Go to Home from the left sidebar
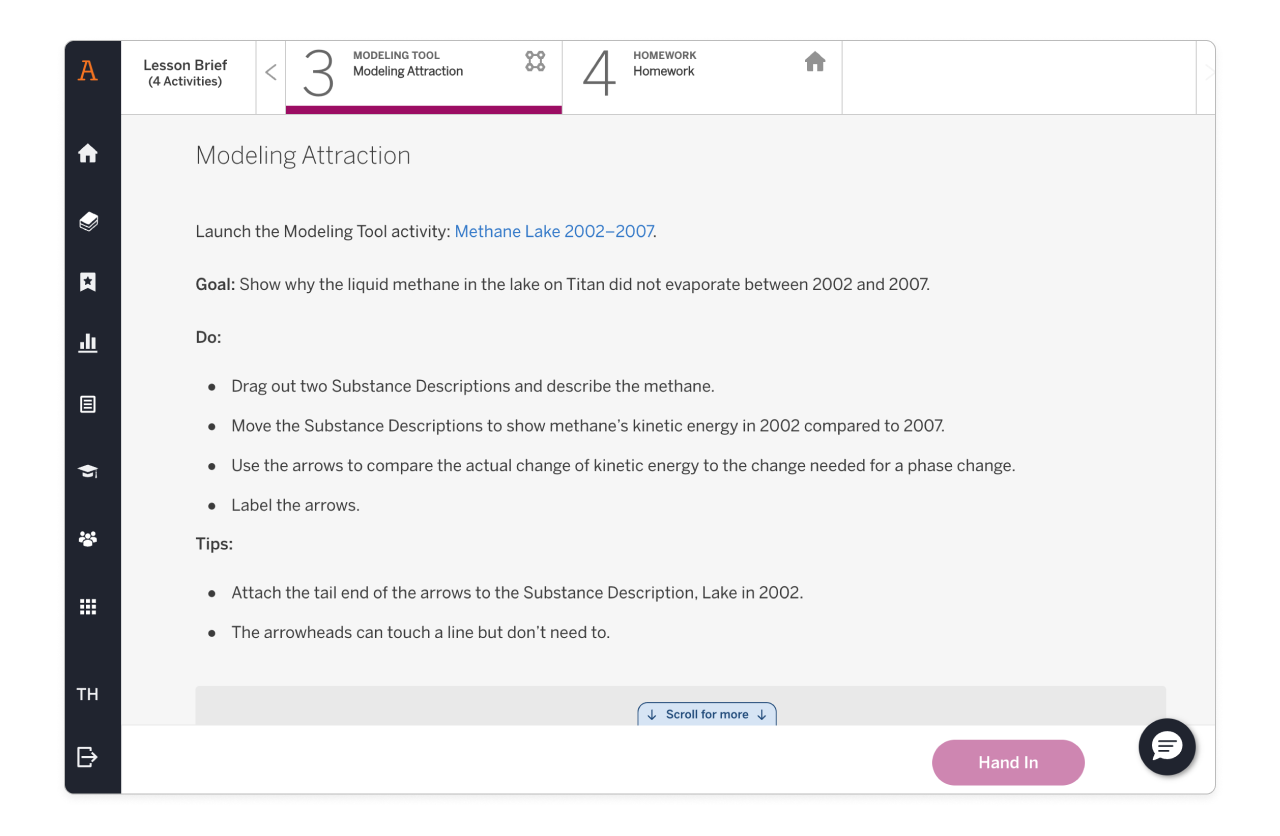Viewport: 1280px width, 836px height. (88, 153)
